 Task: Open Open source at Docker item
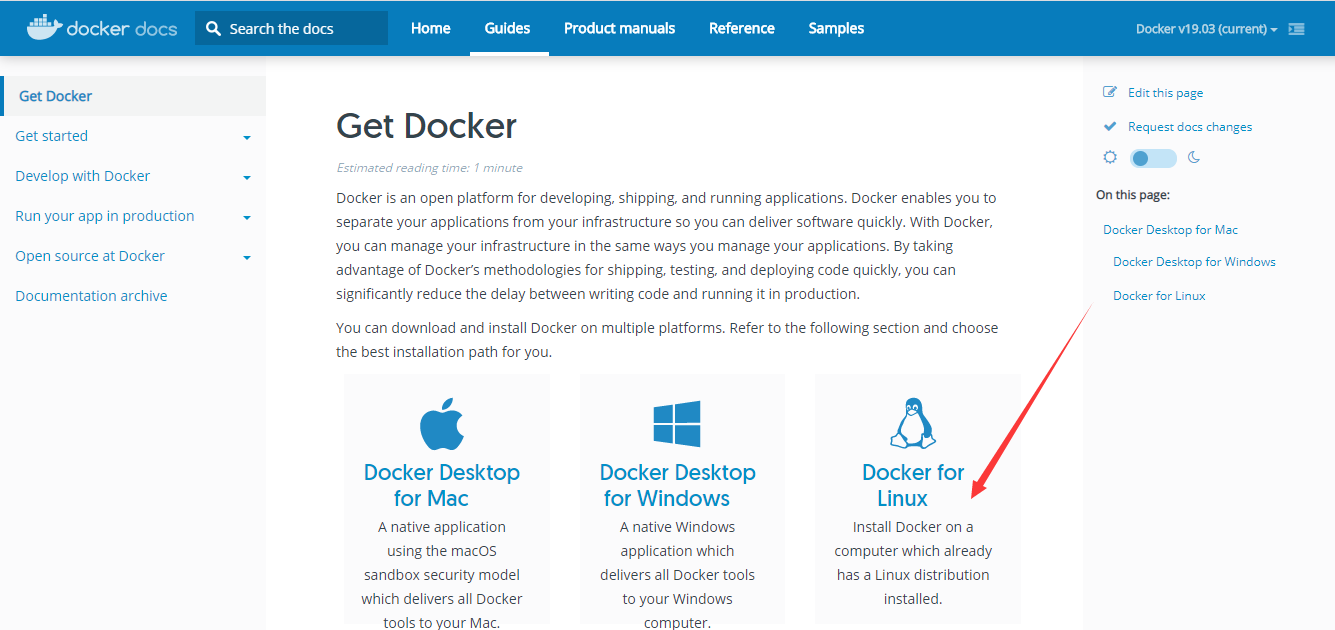[90, 256]
